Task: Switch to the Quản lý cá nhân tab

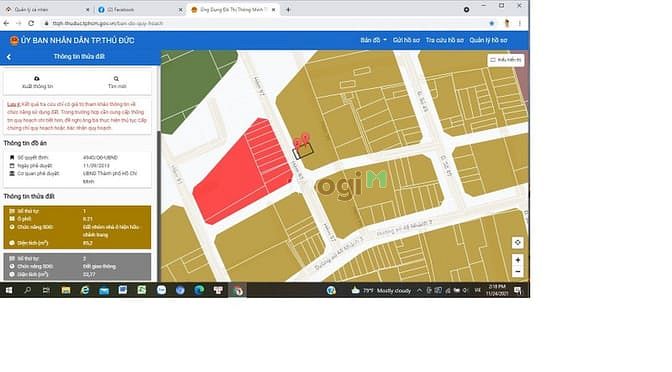Action: pos(46,9)
